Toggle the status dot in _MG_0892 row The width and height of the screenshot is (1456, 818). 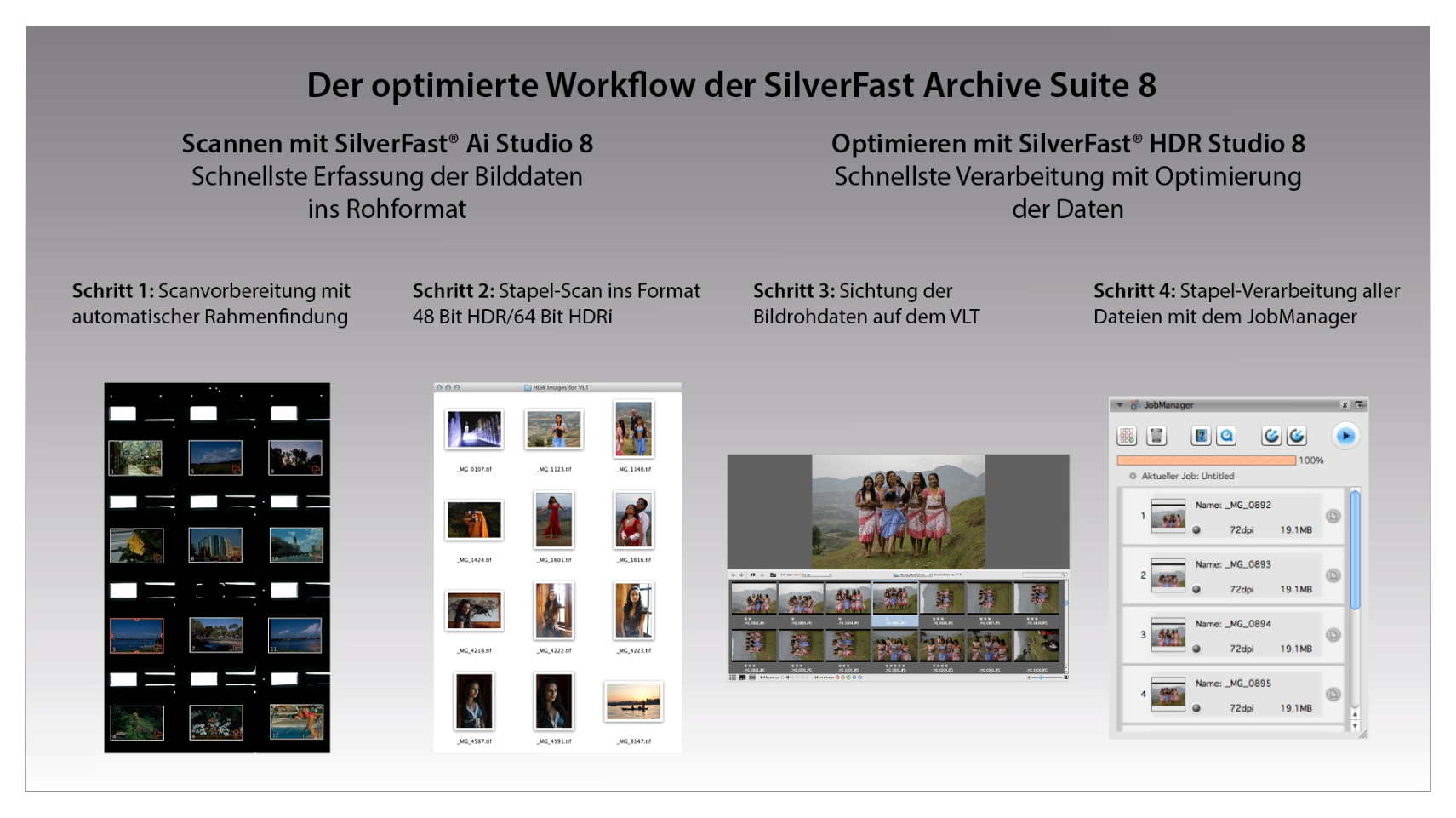coord(1196,529)
